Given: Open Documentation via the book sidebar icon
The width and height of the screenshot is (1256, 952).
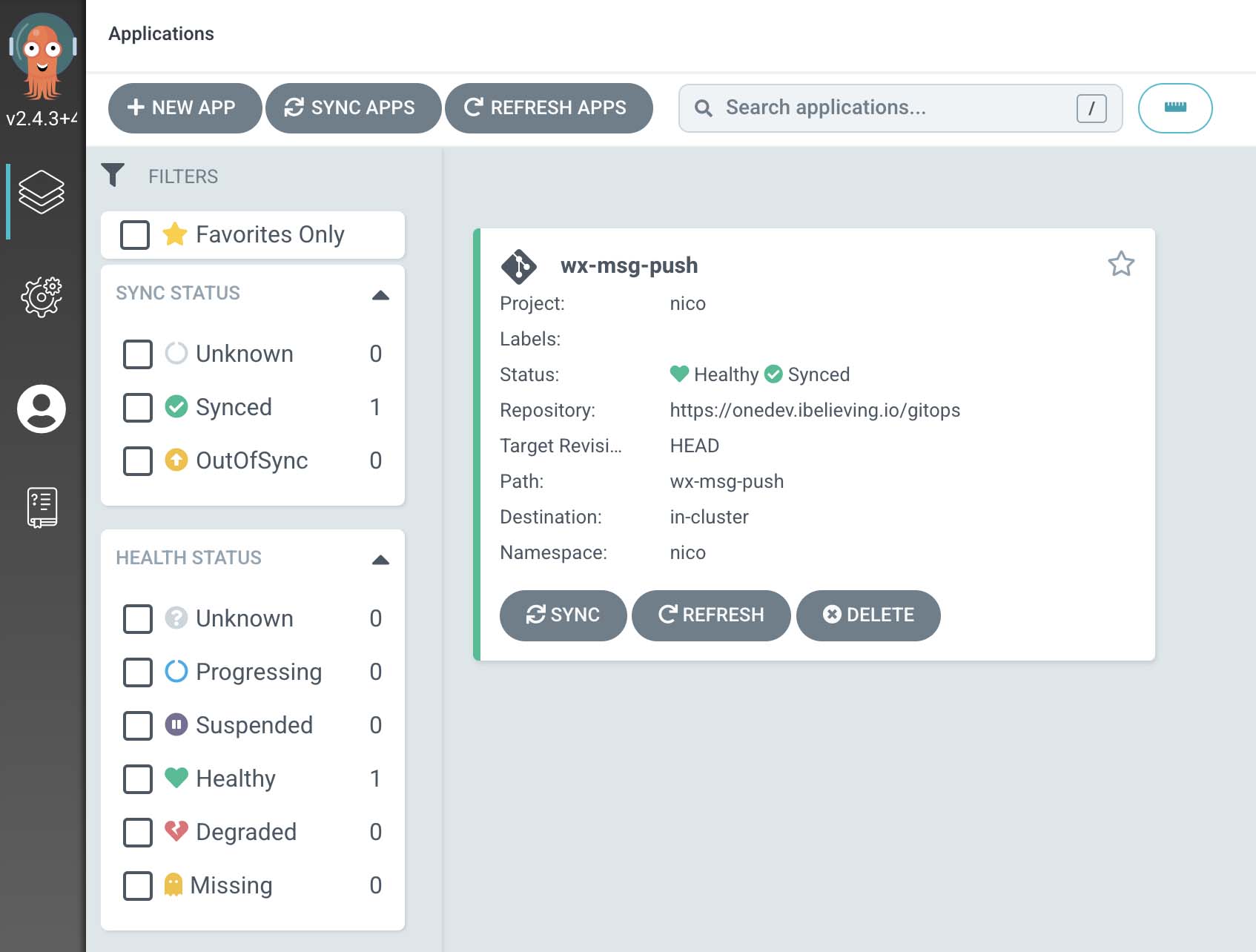Looking at the screenshot, I should pyautogui.click(x=42, y=508).
